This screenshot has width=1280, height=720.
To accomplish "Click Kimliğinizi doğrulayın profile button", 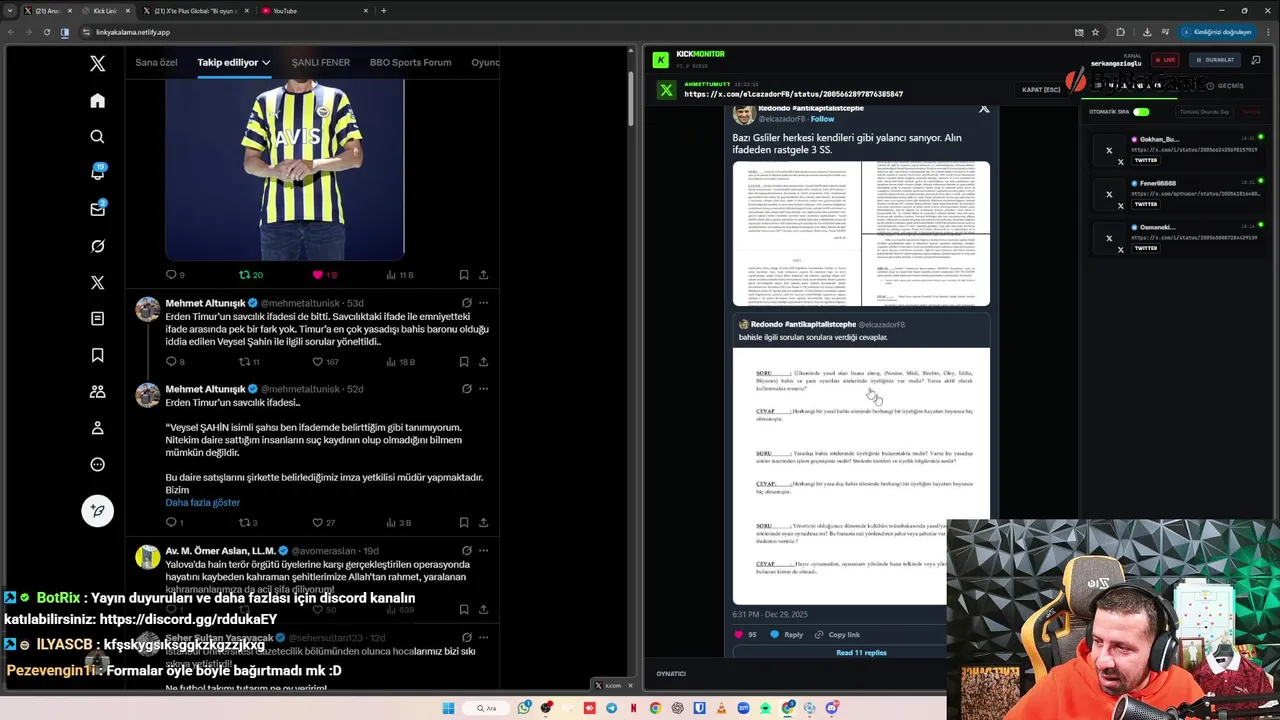I will (1216, 32).
